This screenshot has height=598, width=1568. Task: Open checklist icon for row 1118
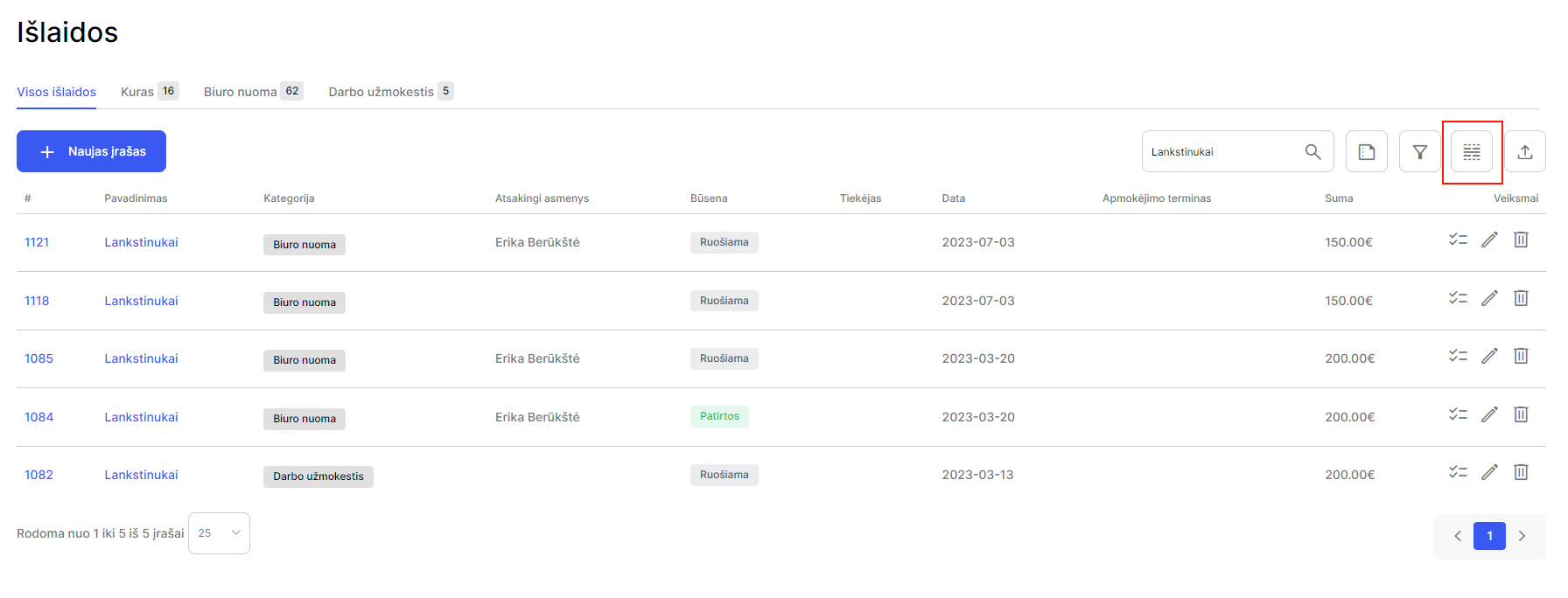click(x=1458, y=298)
